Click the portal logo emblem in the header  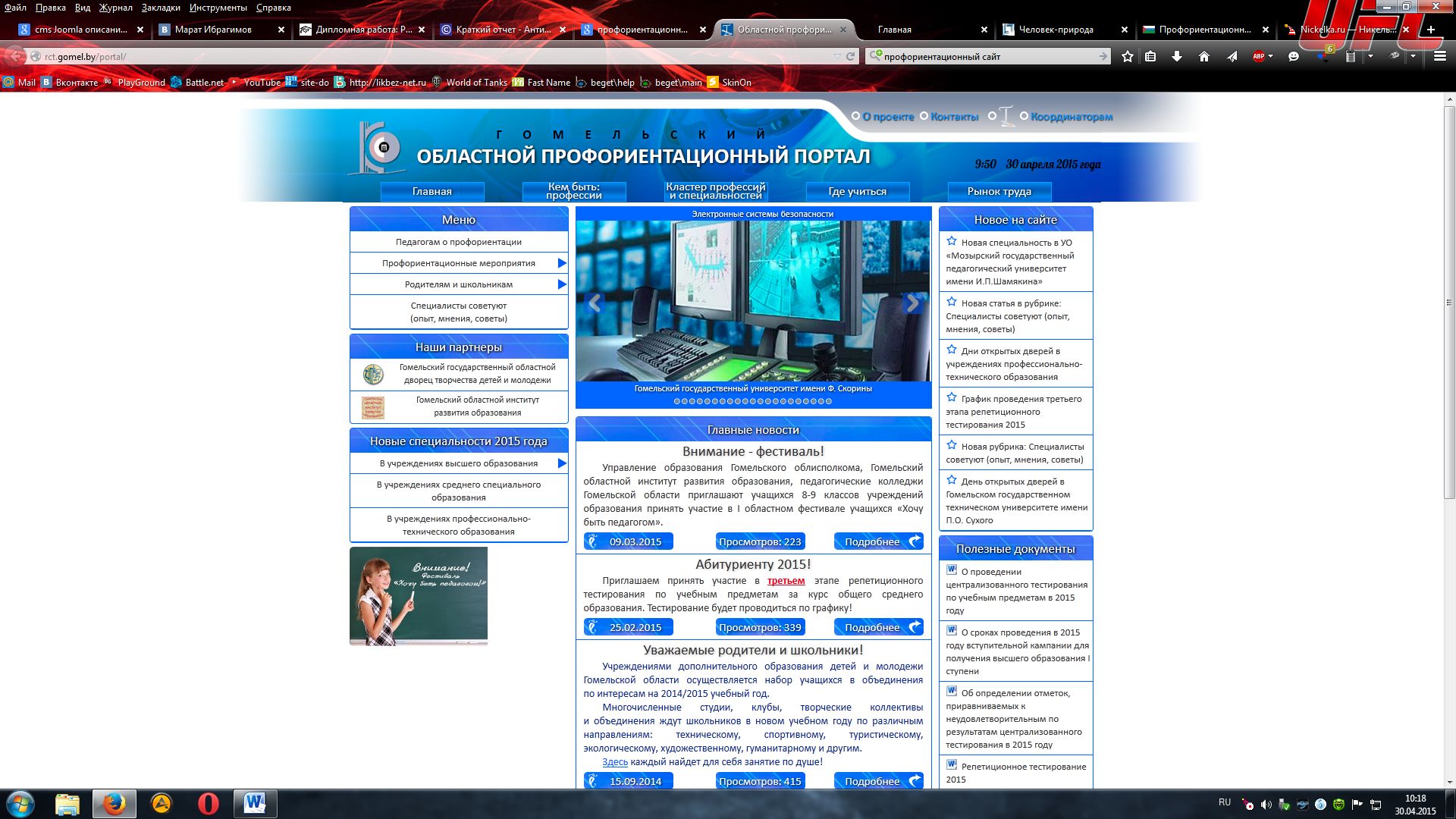point(378,147)
